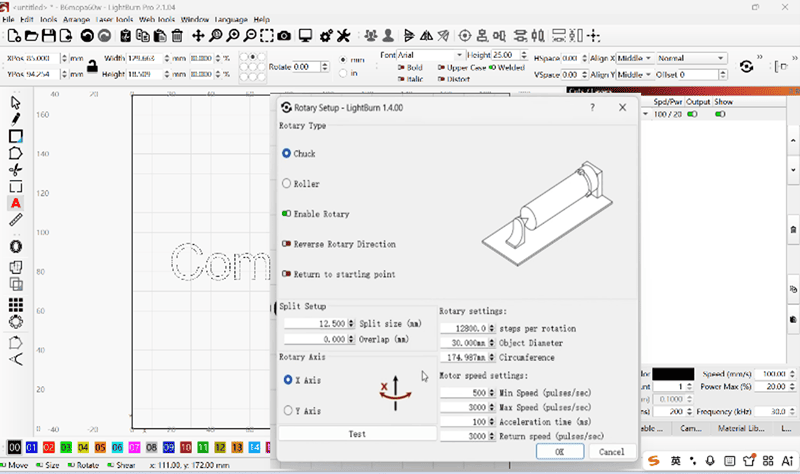Open the File menu
The image size is (800, 474).
pyautogui.click(x=8, y=19)
